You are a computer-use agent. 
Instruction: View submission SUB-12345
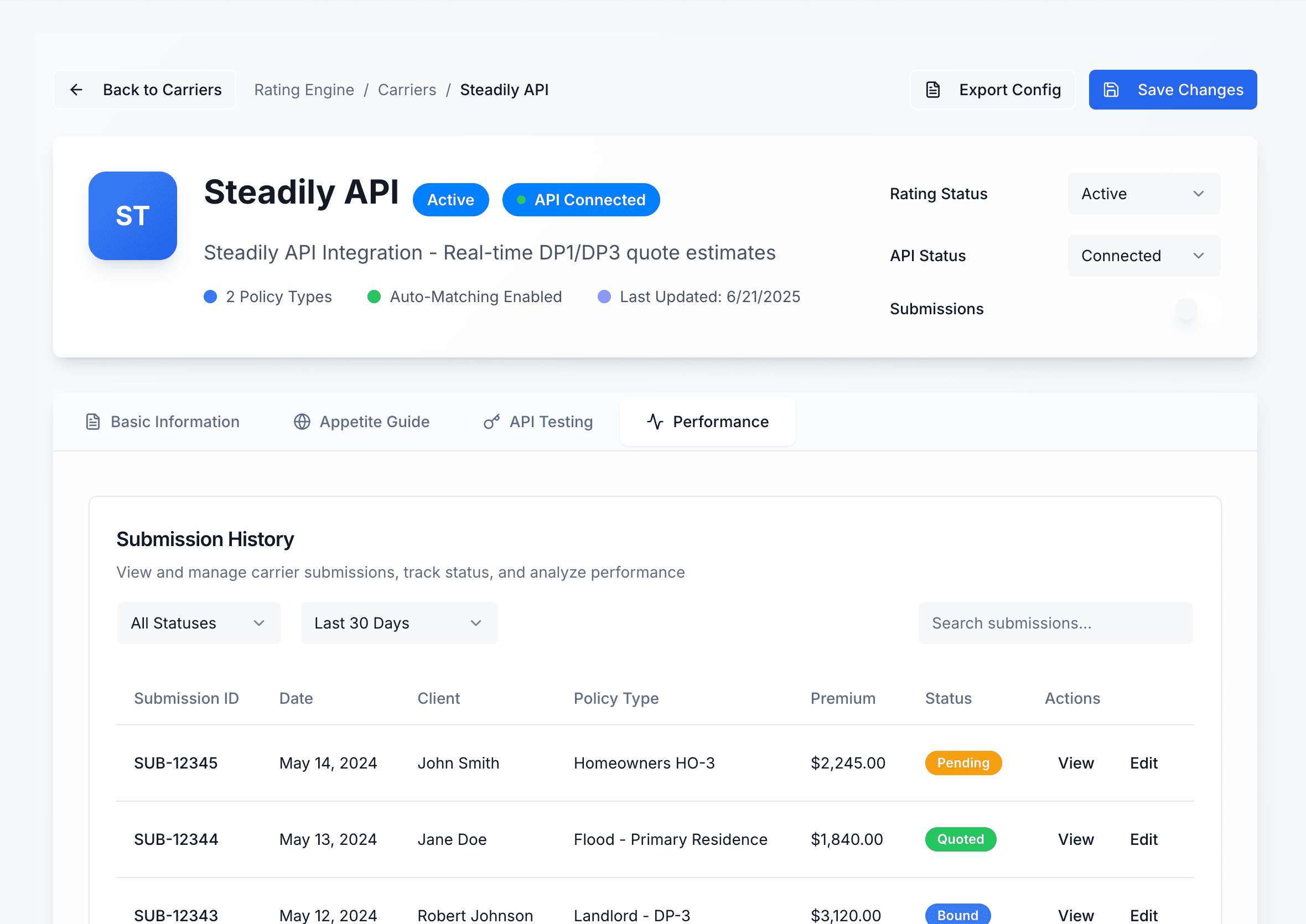point(1075,763)
